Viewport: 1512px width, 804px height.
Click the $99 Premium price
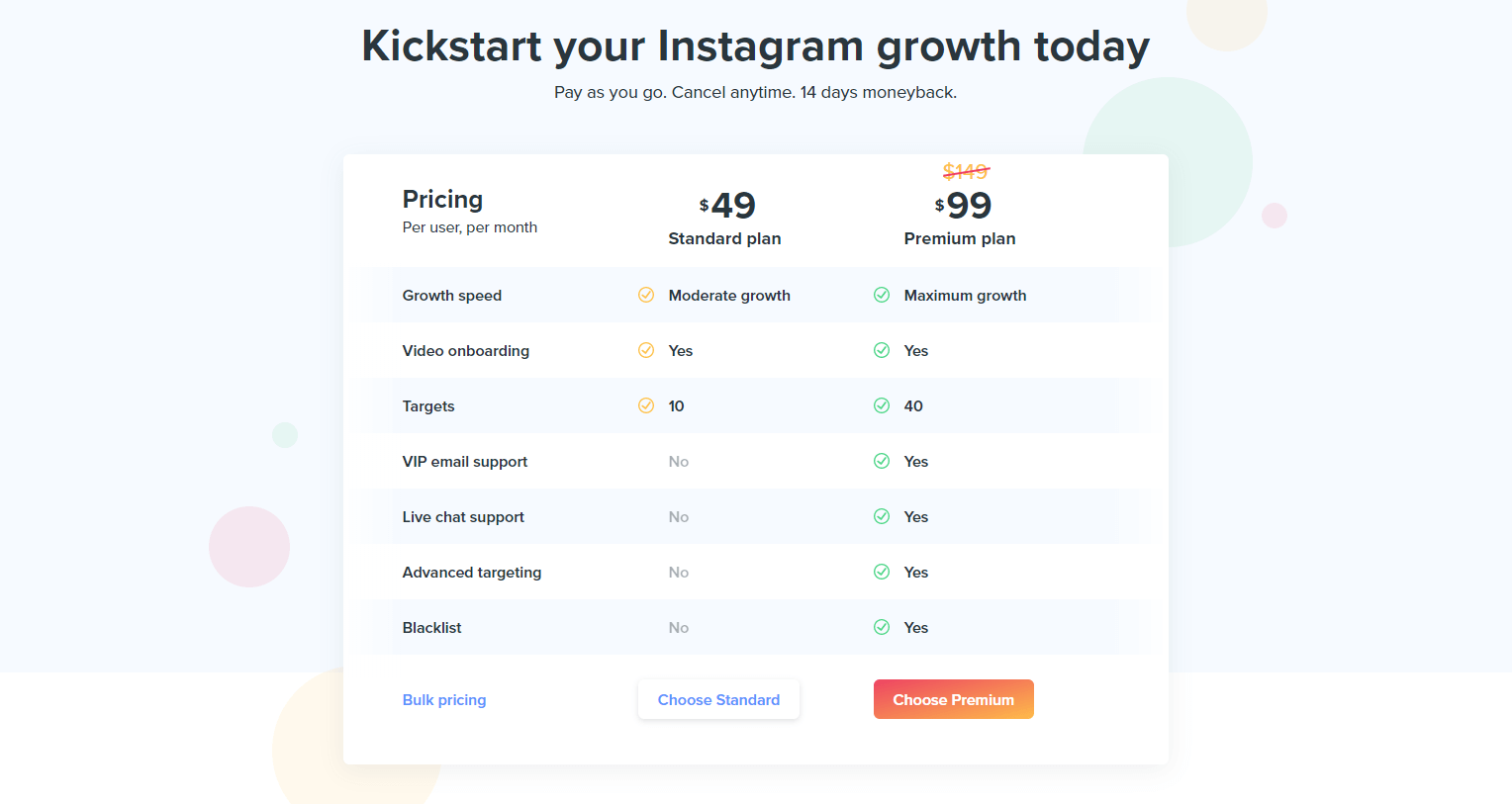(x=964, y=206)
